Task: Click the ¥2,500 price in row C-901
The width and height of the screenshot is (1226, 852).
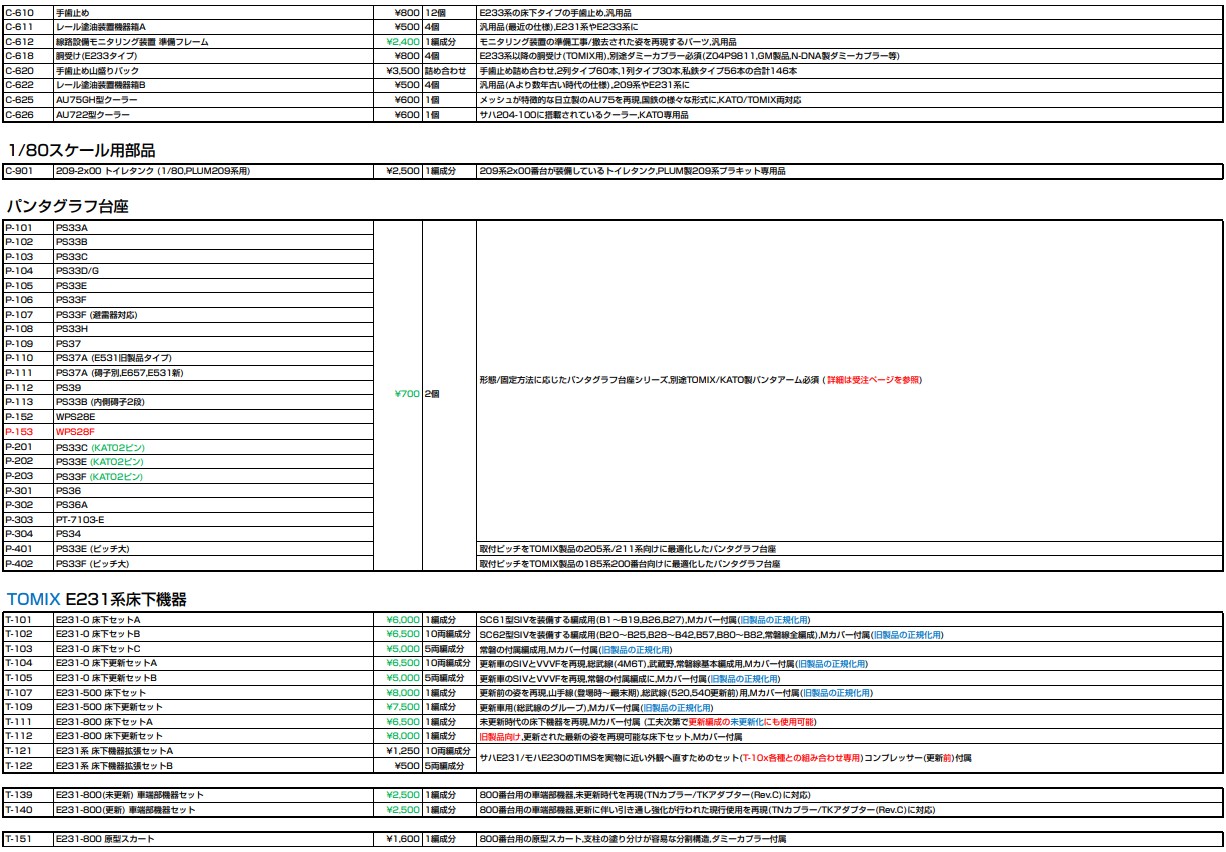Action: [x=403, y=172]
